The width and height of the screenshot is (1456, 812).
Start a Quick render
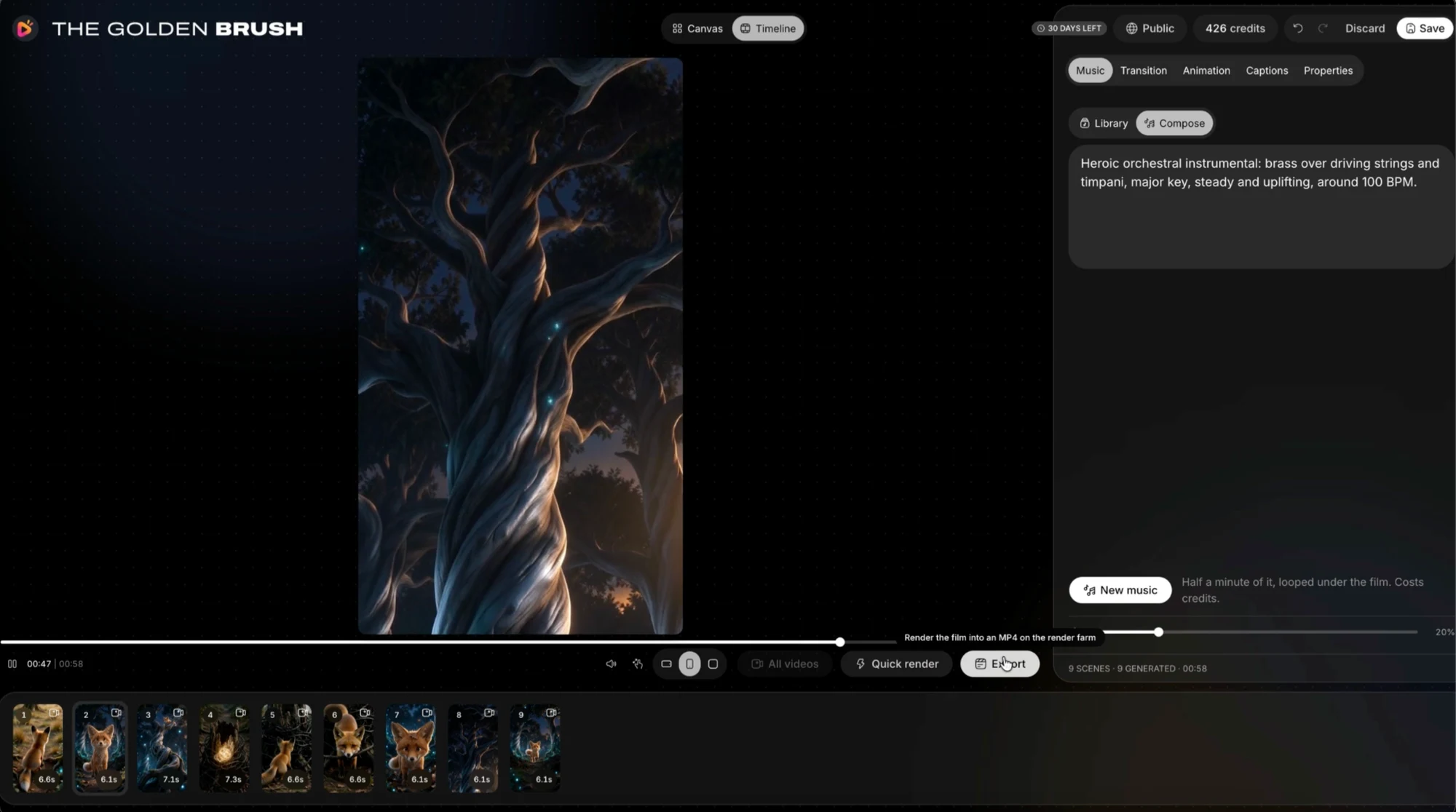coord(897,664)
